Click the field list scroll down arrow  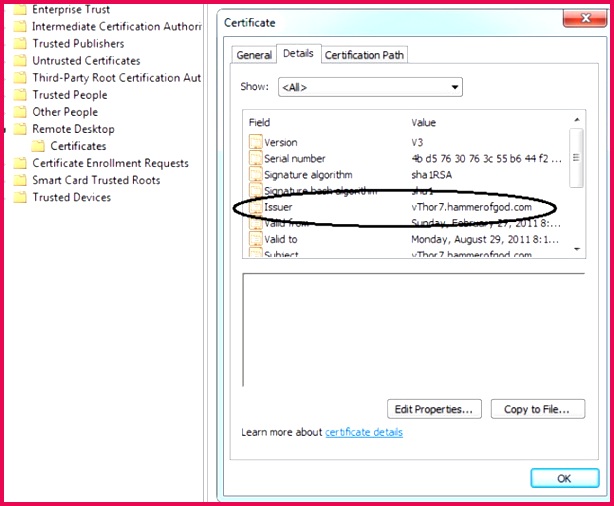(x=576, y=249)
